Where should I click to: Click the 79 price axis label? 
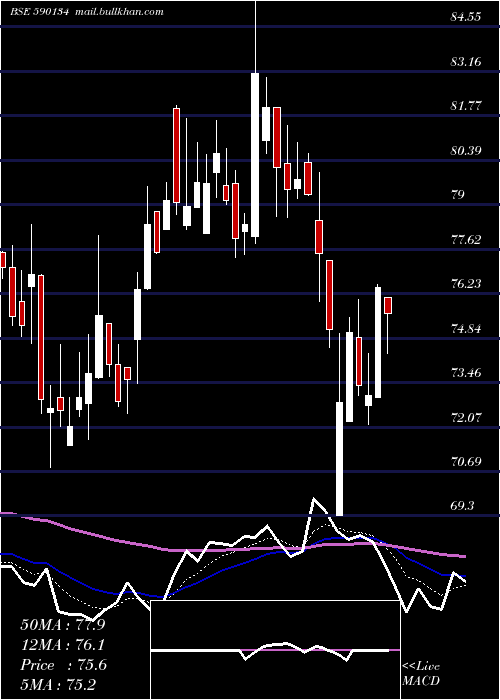point(458,195)
